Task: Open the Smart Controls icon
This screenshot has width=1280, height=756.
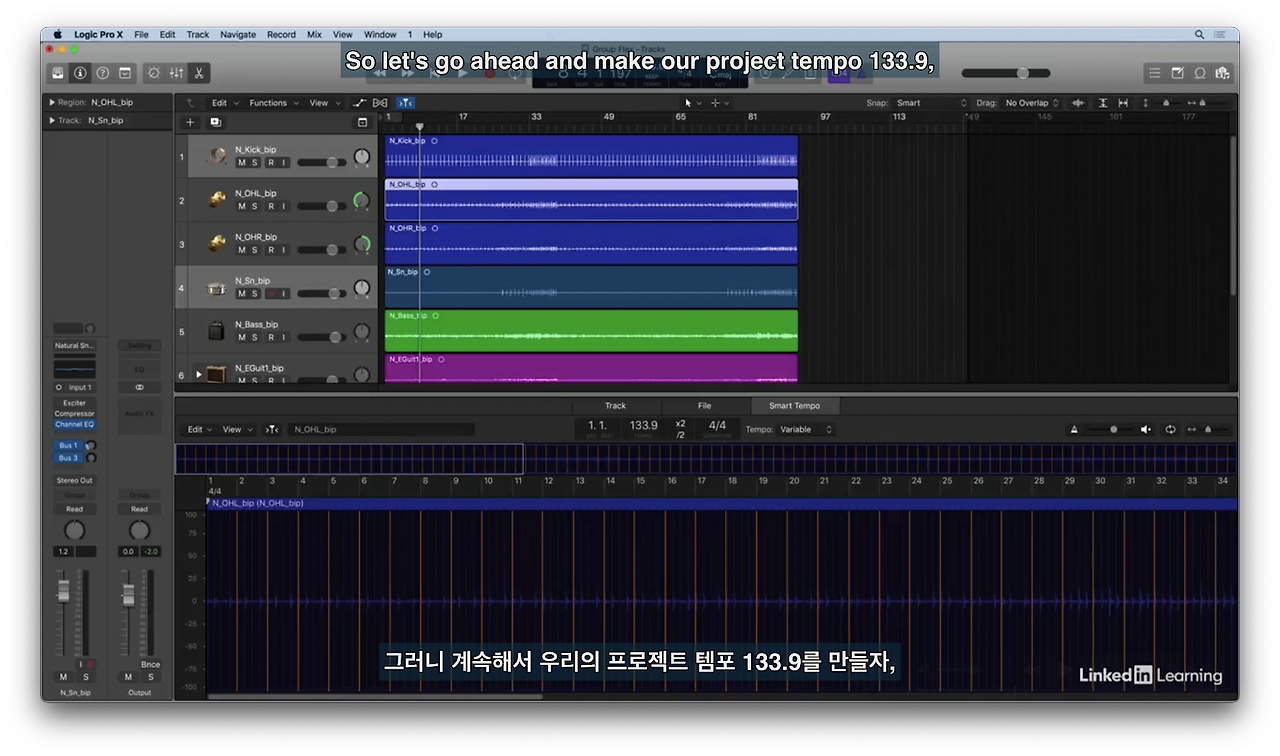Action: coord(154,73)
